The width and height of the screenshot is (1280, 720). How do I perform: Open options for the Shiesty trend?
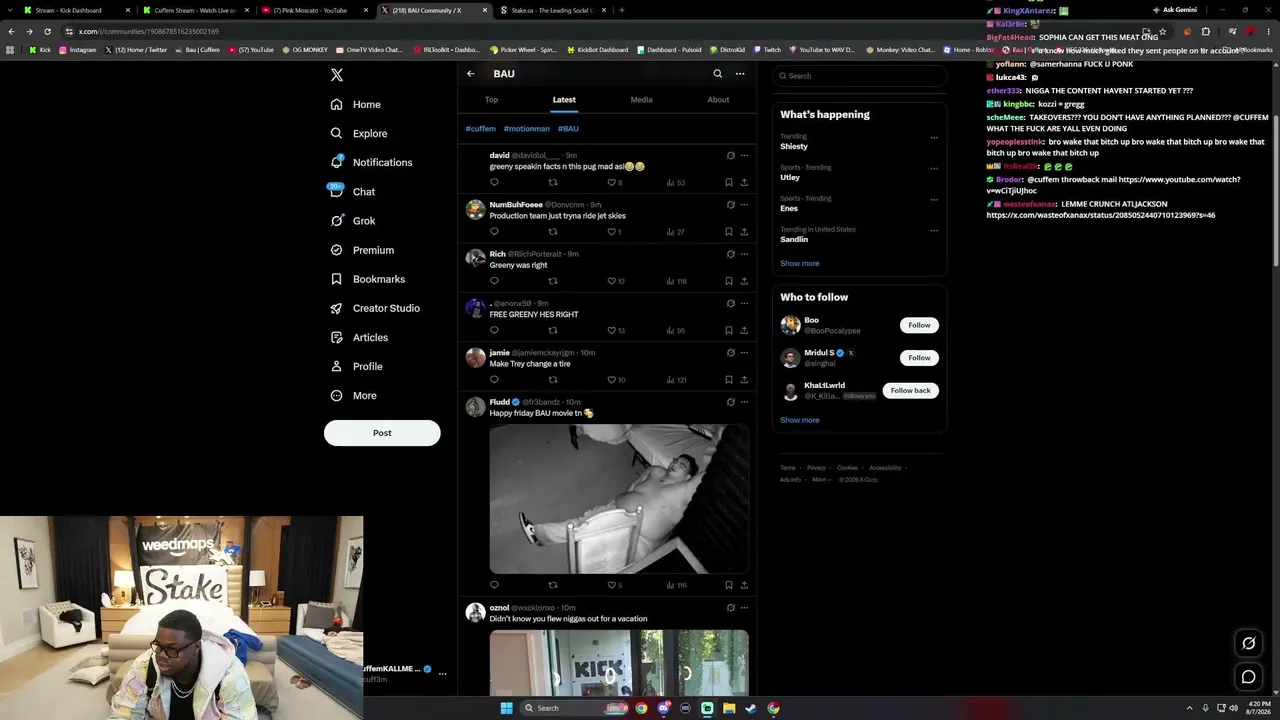pyautogui.click(x=934, y=137)
